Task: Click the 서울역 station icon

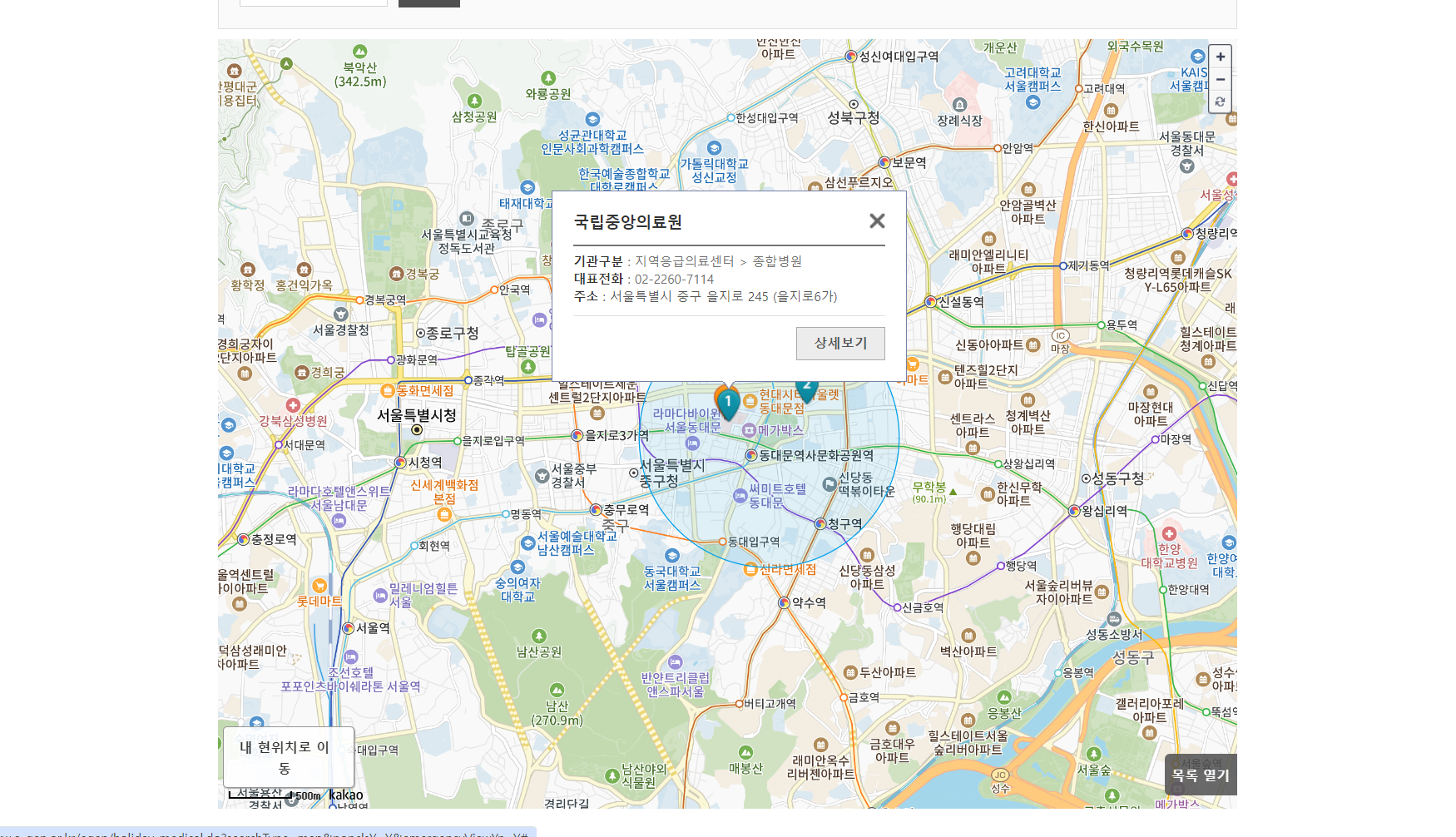Action: [x=349, y=628]
